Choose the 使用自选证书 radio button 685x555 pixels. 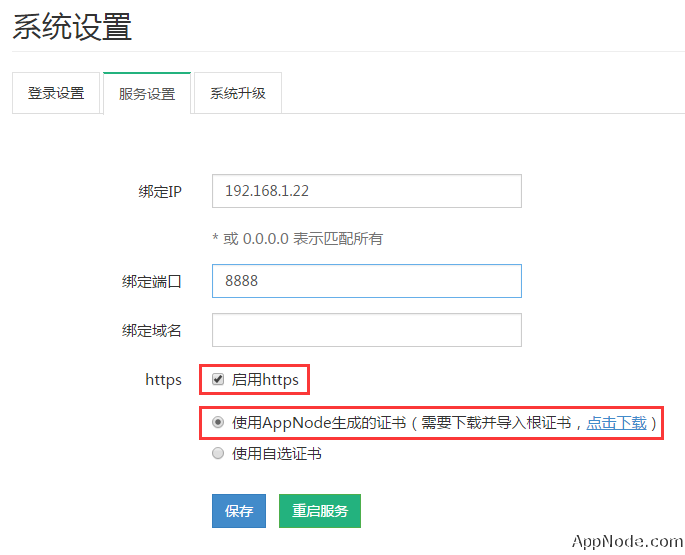pyautogui.click(x=218, y=453)
